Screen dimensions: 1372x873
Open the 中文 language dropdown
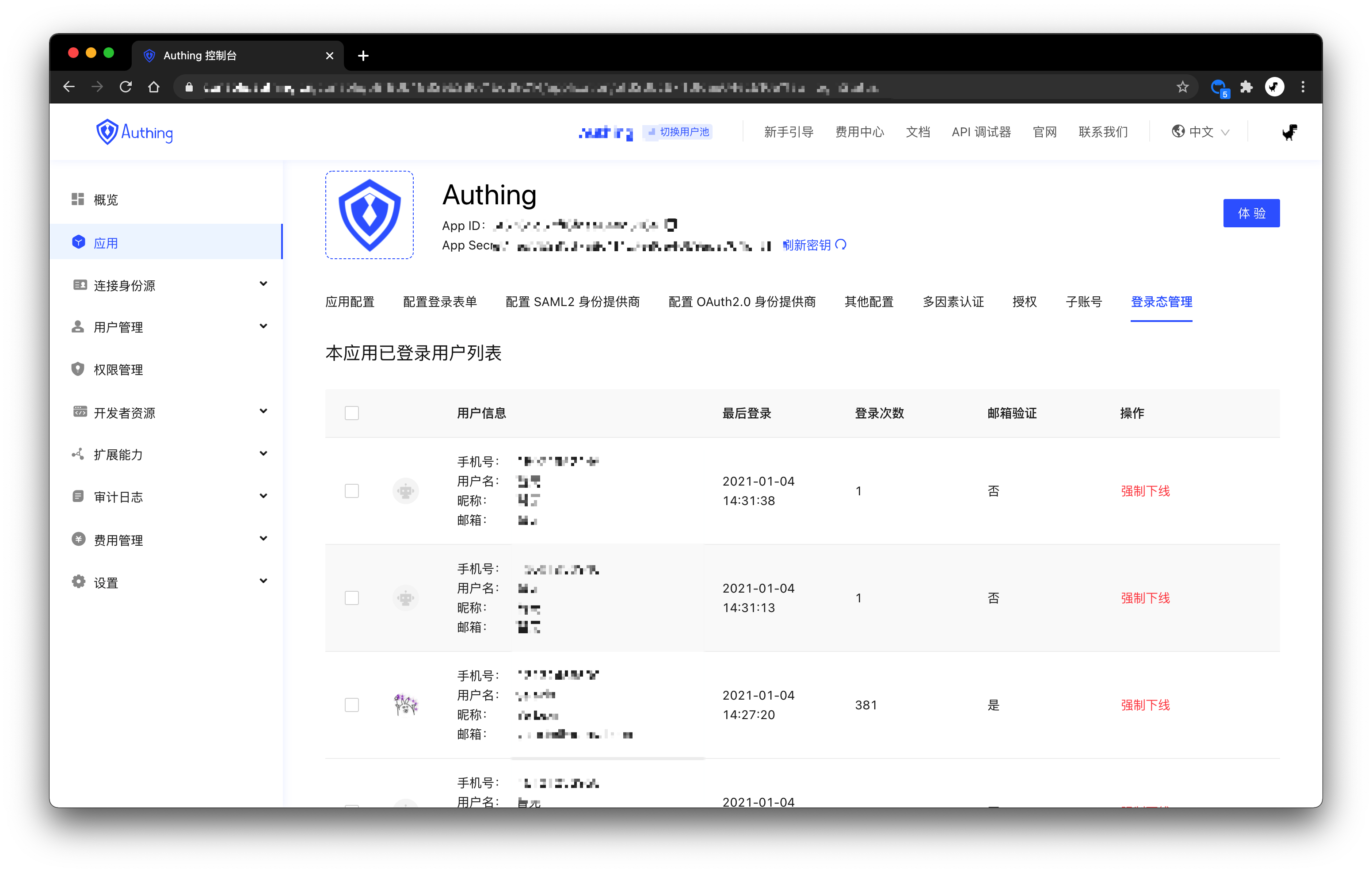(1200, 132)
